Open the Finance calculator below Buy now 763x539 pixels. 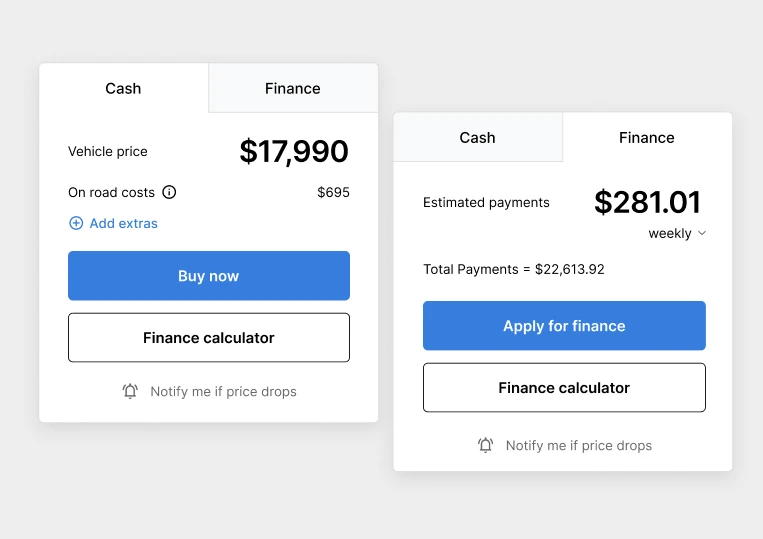tap(209, 338)
